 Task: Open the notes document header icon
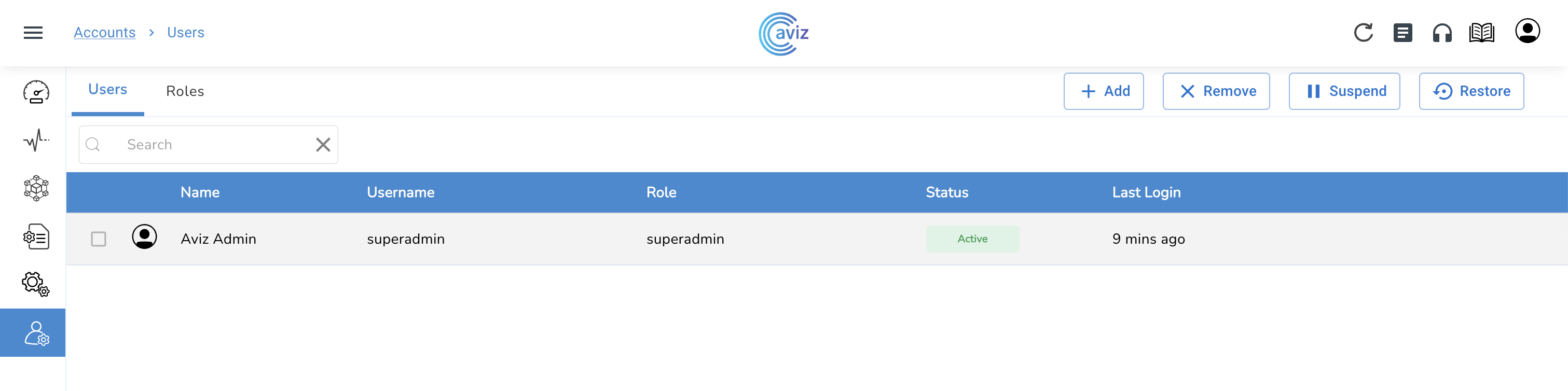[x=1402, y=33]
